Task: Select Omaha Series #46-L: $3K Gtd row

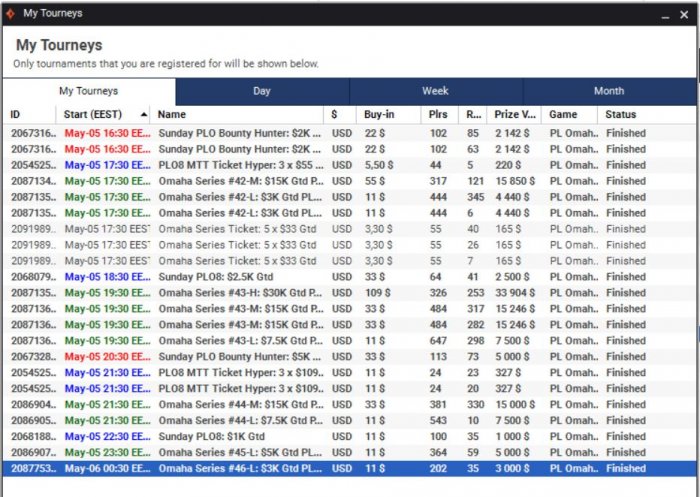Action: (240, 468)
